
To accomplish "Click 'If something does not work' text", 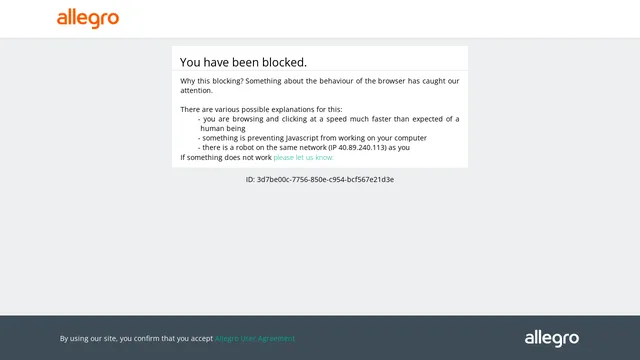I will [226, 157].
